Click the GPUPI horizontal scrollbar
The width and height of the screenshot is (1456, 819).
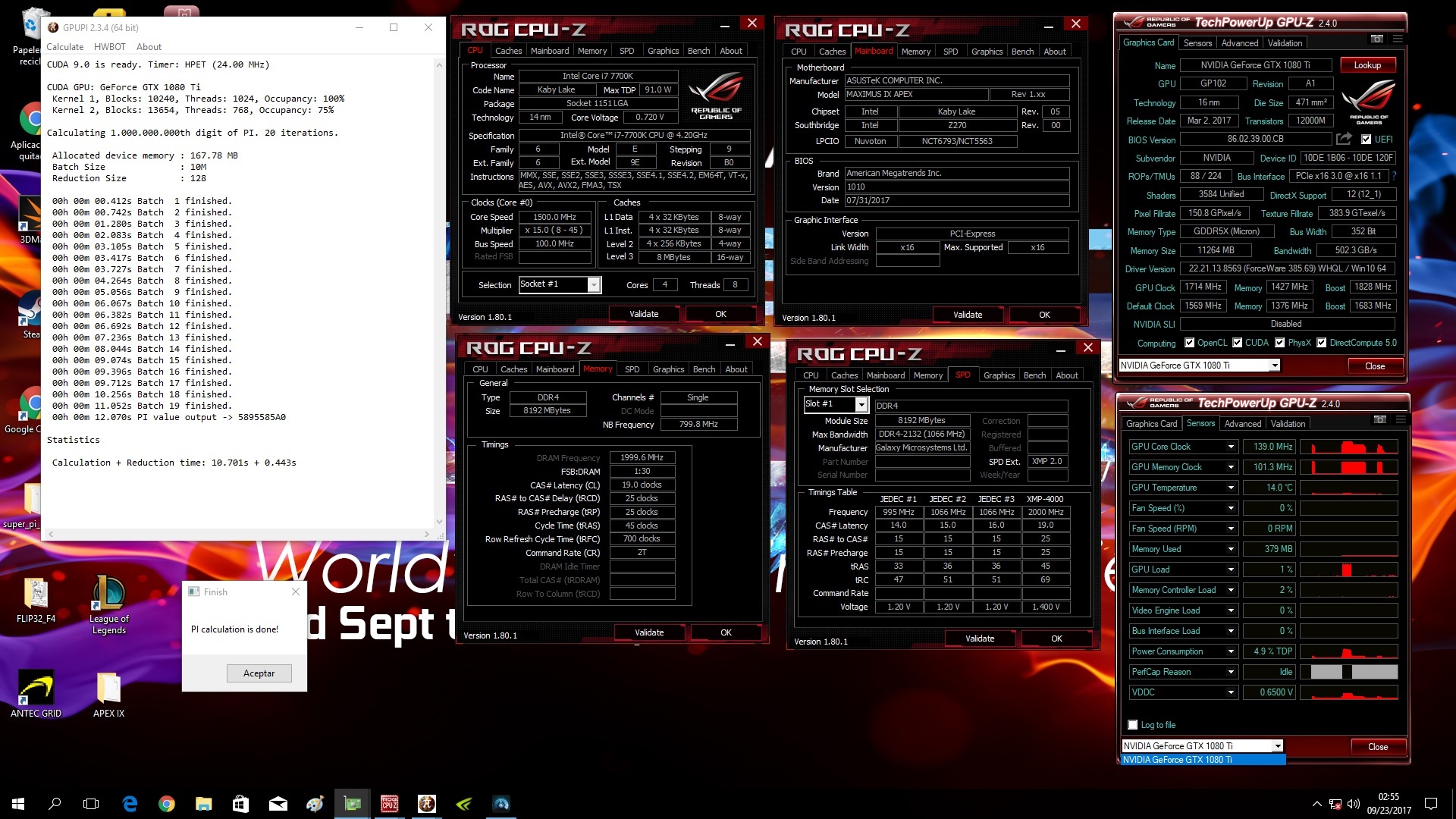(x=239, y=534)
